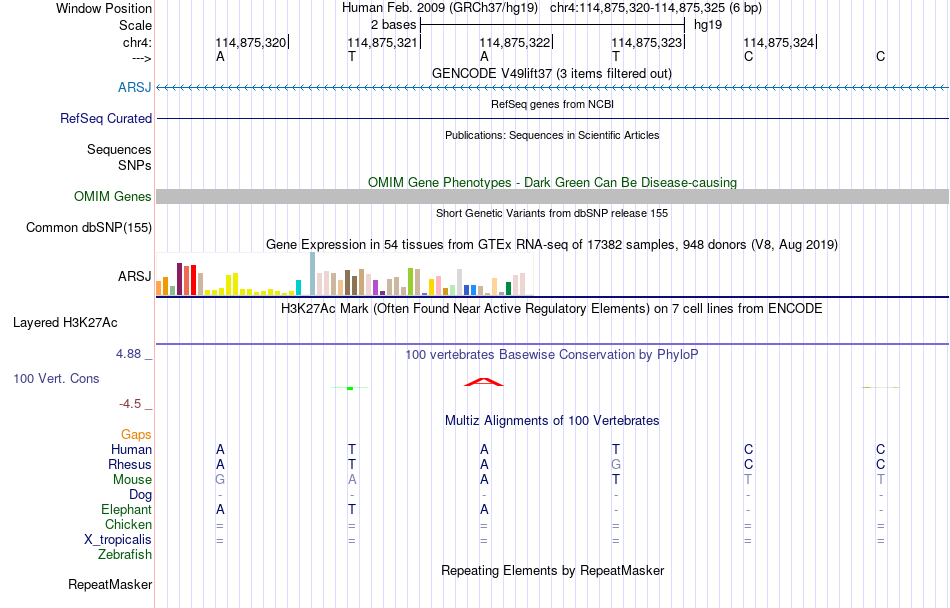Click the 100 vertebrates Basewise Conservation title
This screenshot has height=608, width=950.
(551, 354)
